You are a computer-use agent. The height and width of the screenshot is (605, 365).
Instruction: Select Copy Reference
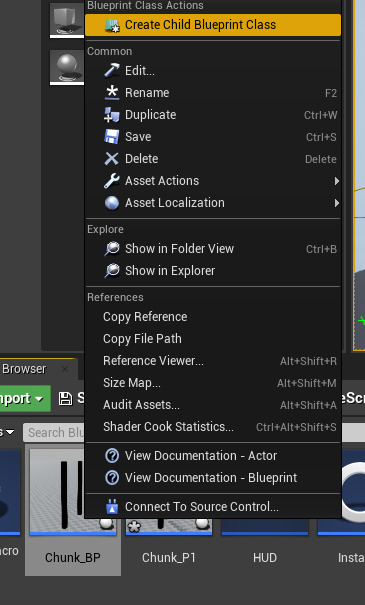tap(213, 317)
